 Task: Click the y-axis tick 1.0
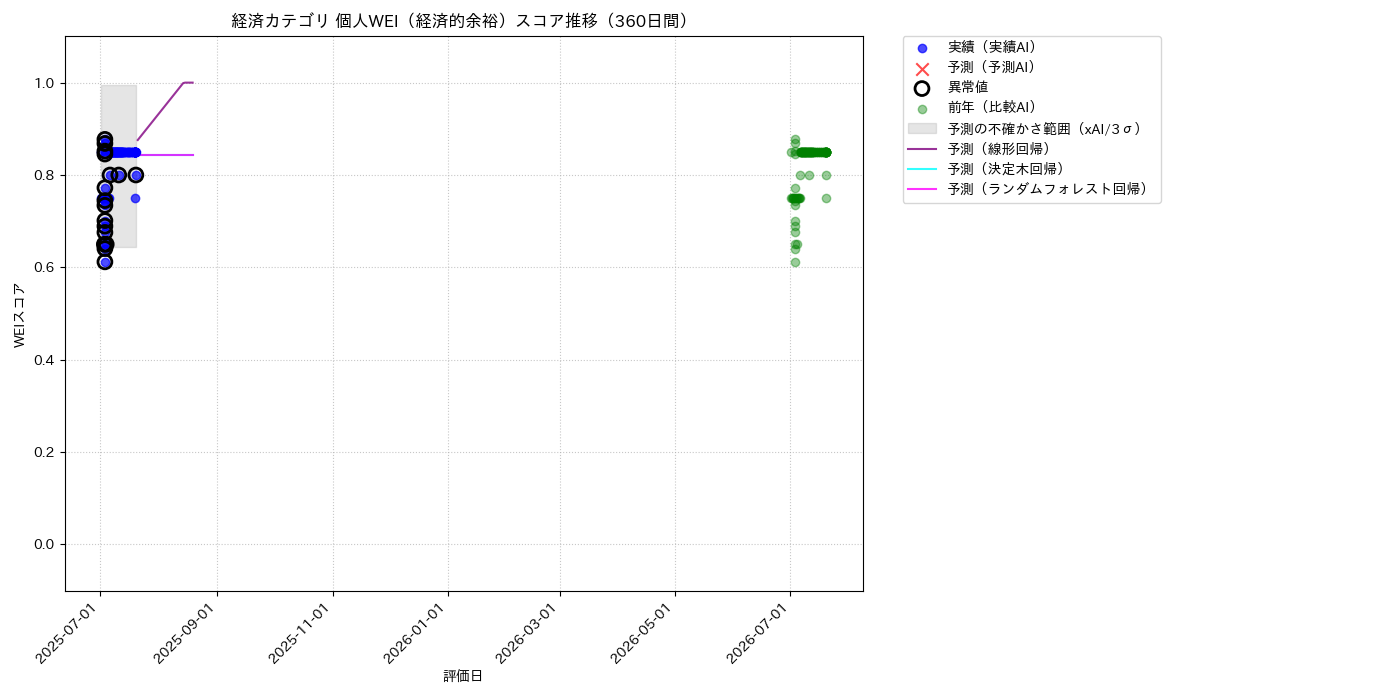click(46, 83)
